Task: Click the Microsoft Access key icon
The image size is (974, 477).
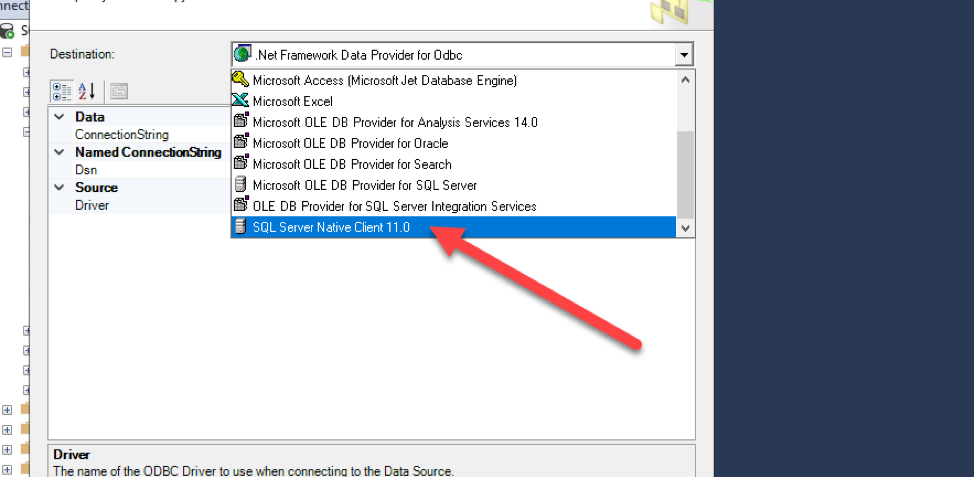Action: point(240,79)
